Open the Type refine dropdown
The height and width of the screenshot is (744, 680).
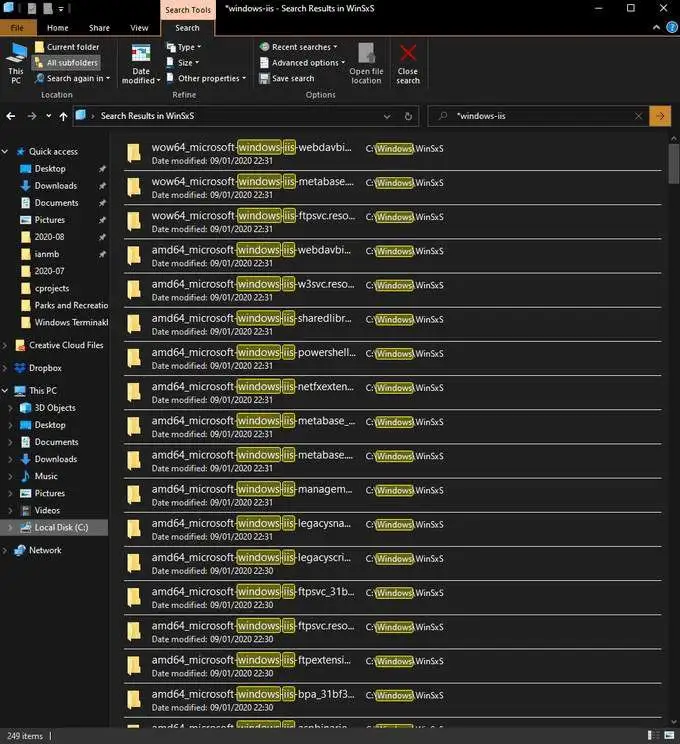184,47
